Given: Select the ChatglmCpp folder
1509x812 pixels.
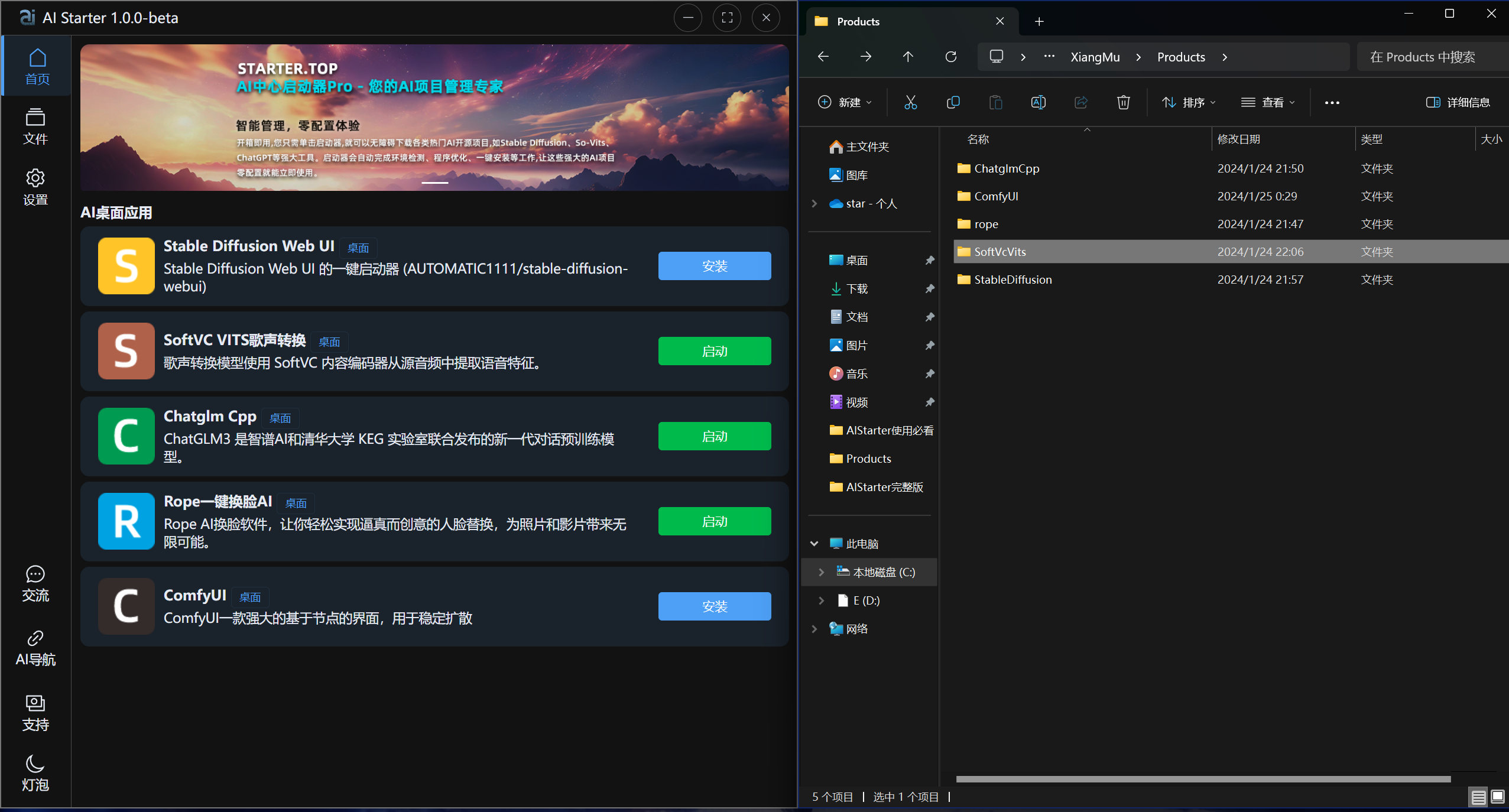Looking at the screenshot, I should [1231, 168].
